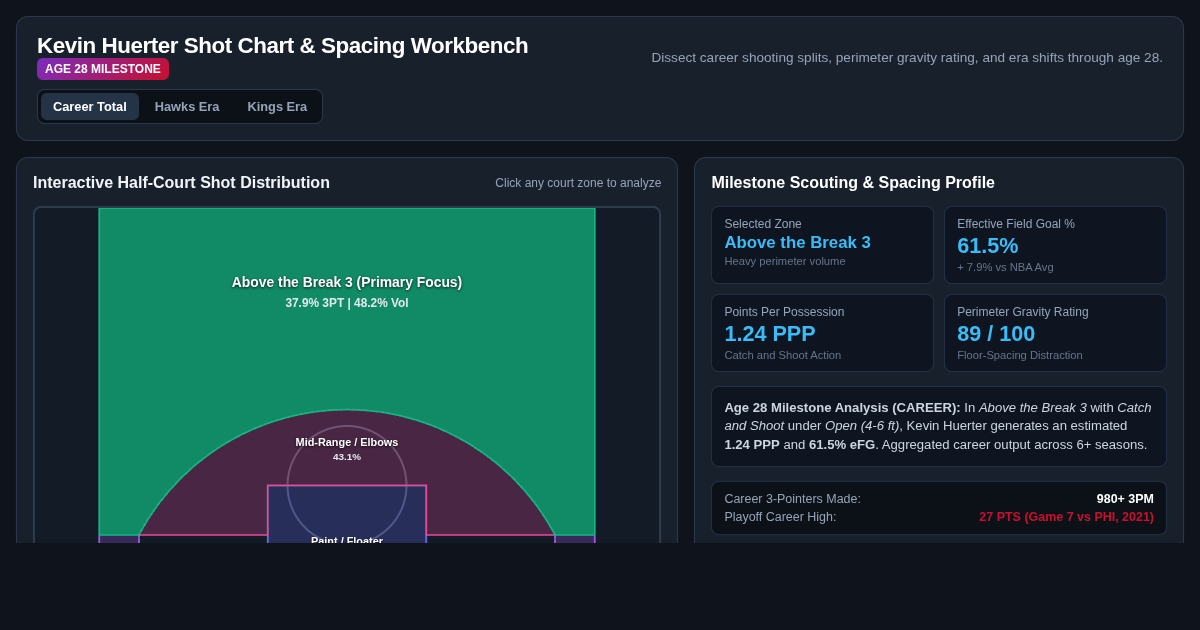The image size is (1200, 630).
Task: Select the Career Total tab
Action: (90, 107)
